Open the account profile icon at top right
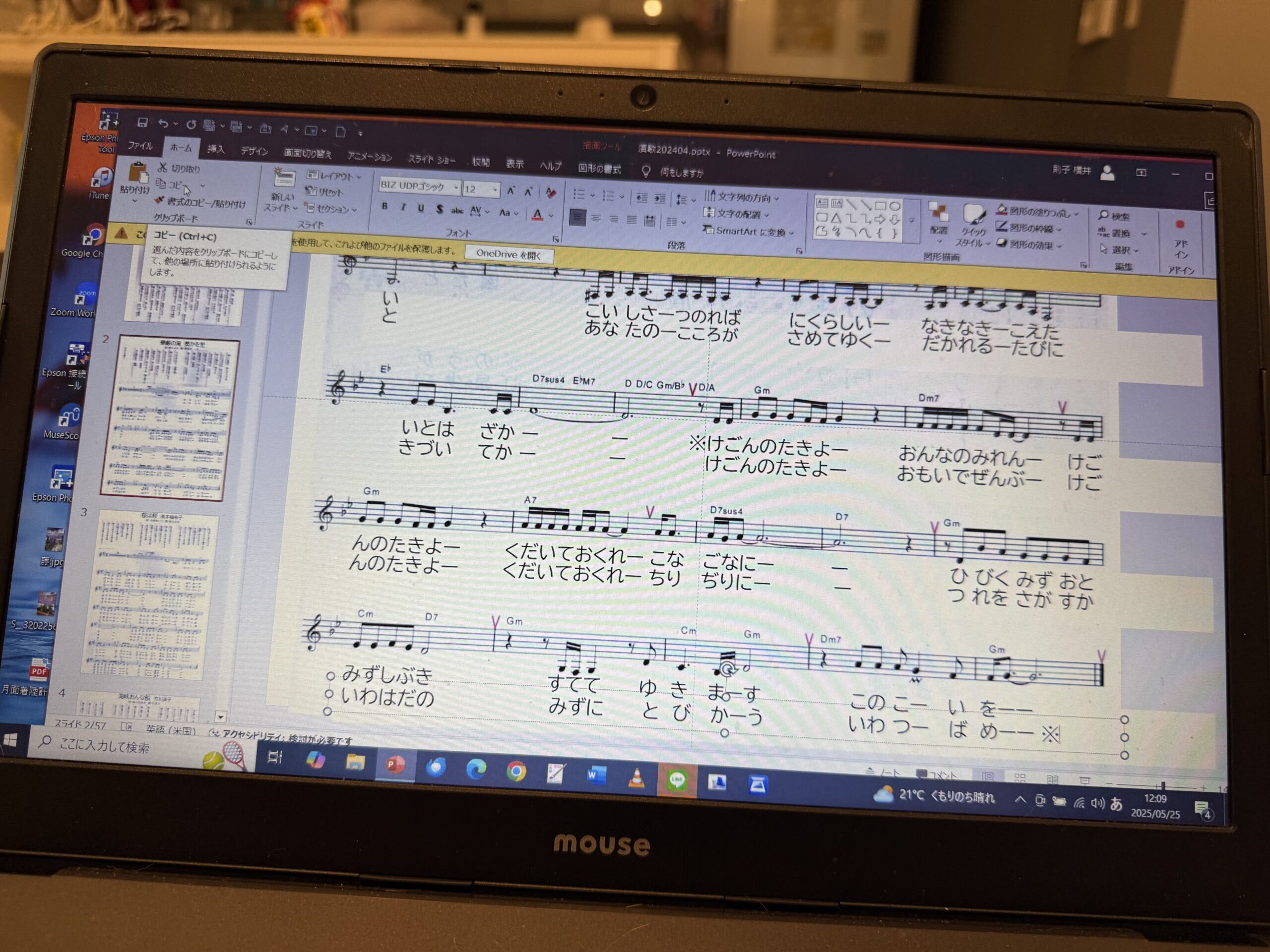 click(1107, 173)
